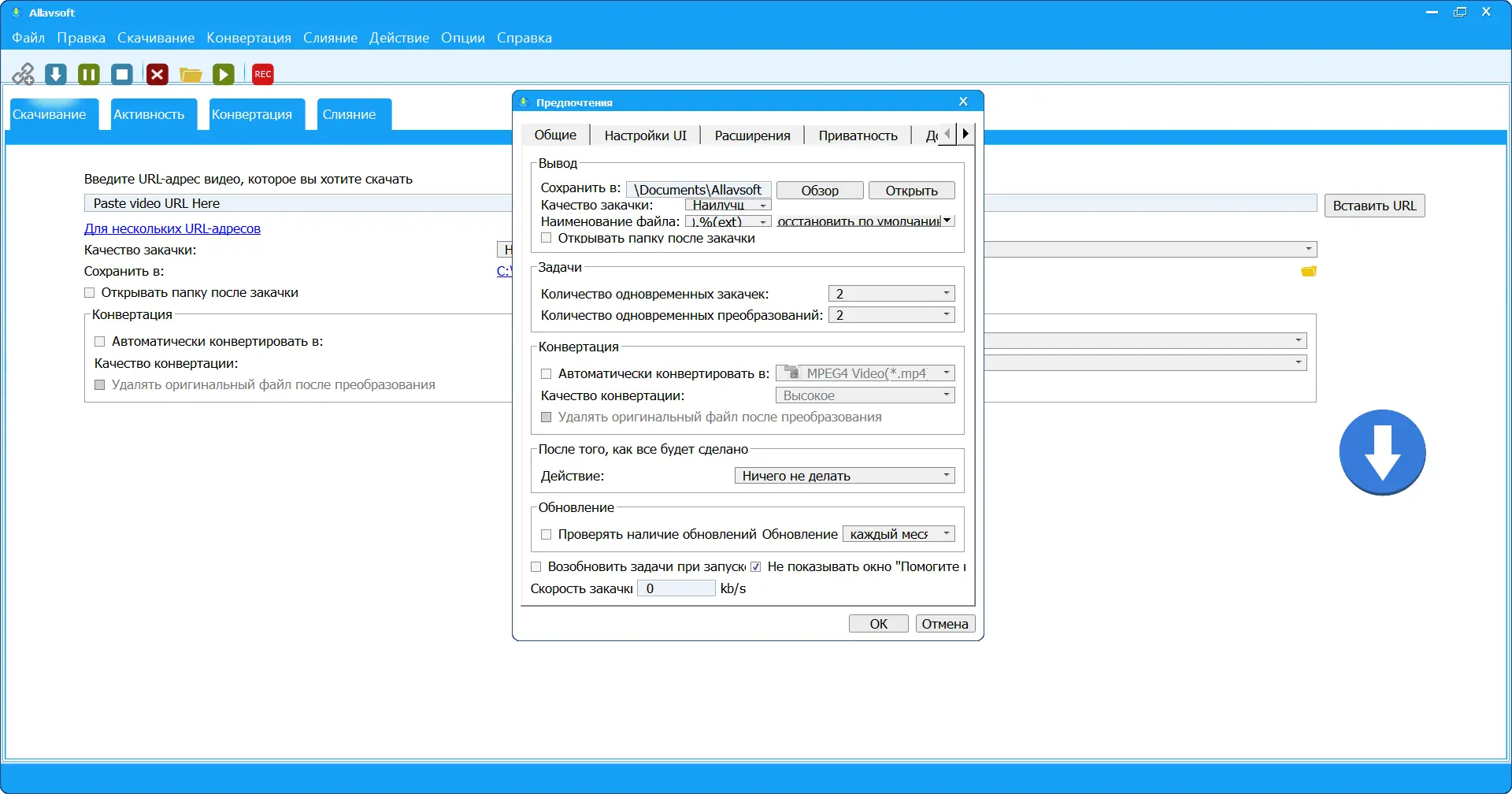1512x794 pixels.
Task: Click the 'Сохранить в' path field in the Предпочтения dialog
Action: [x=699, y=190]
